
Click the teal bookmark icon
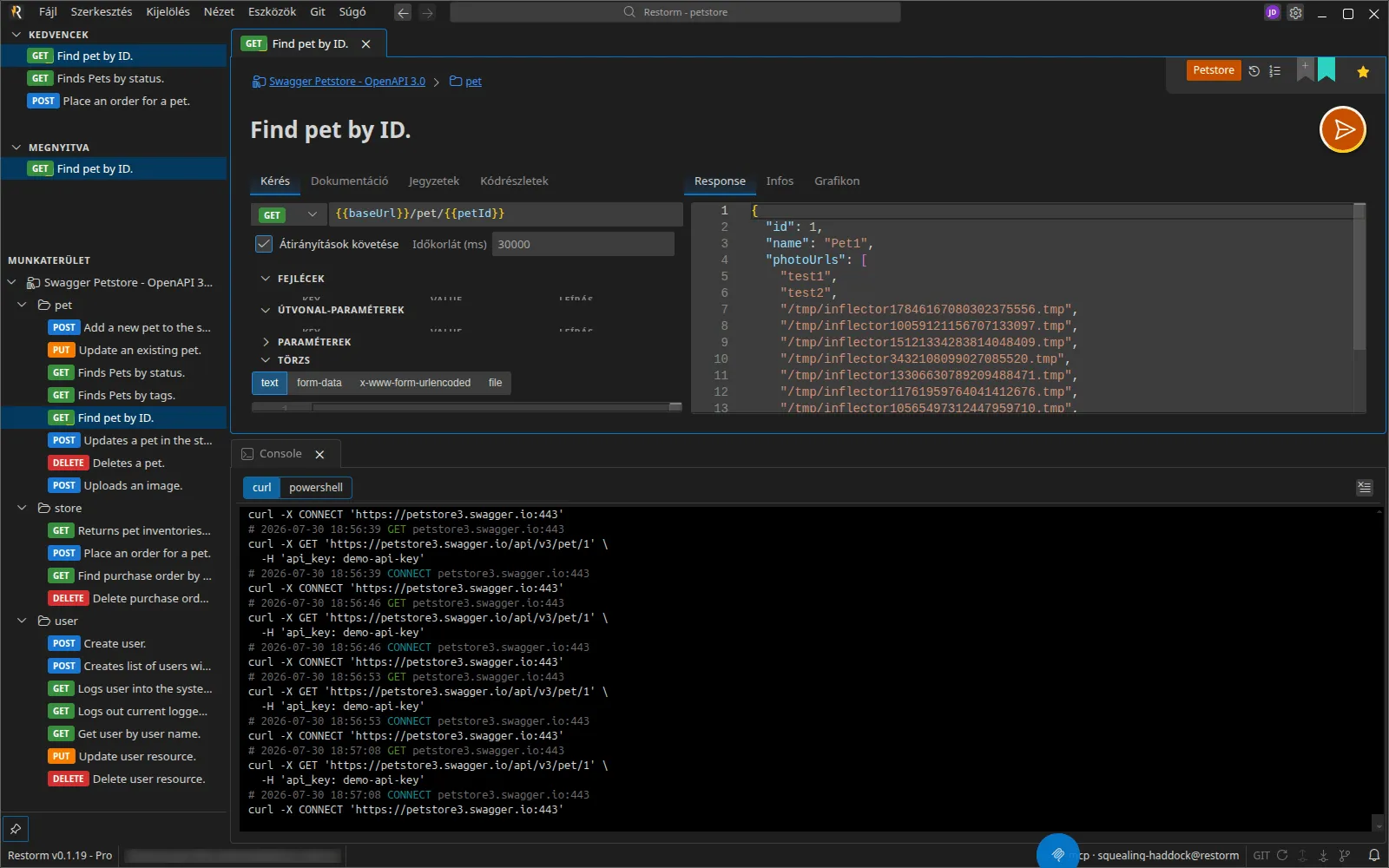pyautogui.click(x=1326, y=69)
